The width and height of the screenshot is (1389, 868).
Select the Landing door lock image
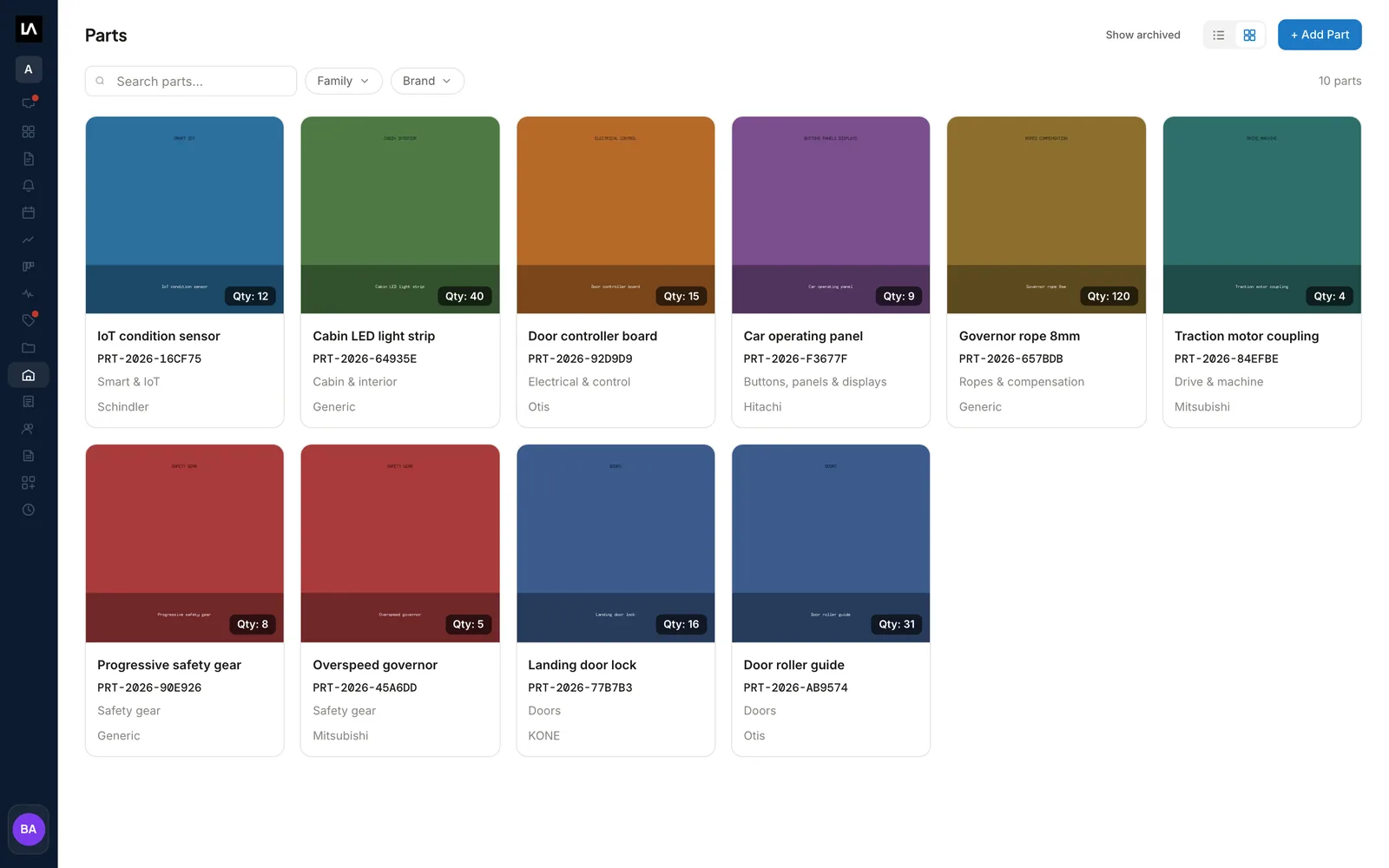point(616,544)
